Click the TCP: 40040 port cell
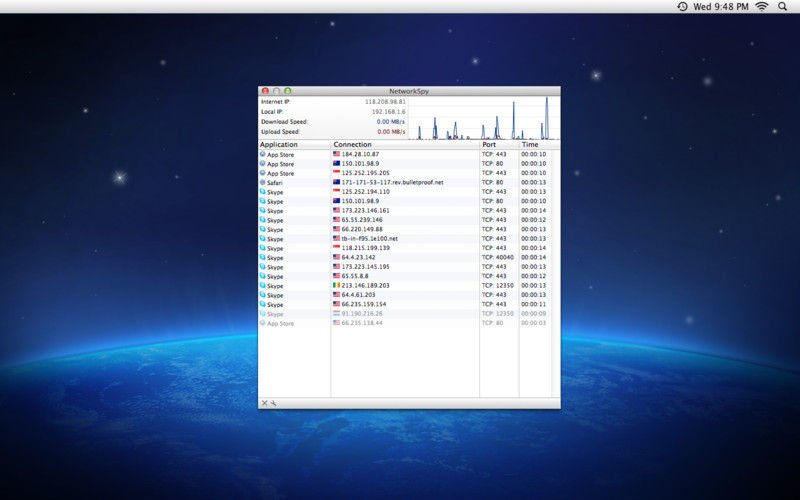The height and width of the screenshot is (500, 800). click(x=497, y=257)
